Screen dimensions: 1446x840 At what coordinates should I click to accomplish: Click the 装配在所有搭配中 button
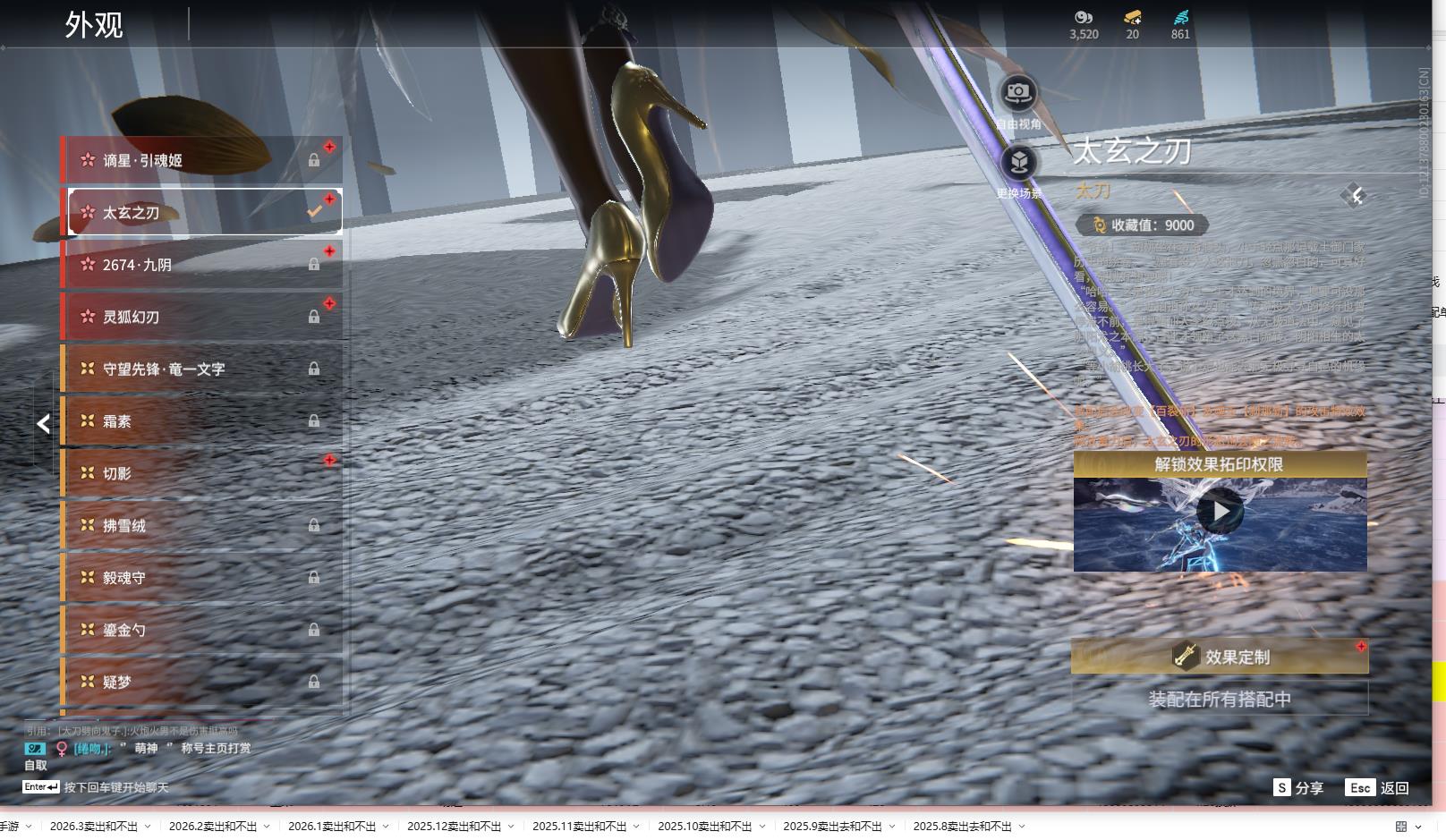coord(1220,699)
